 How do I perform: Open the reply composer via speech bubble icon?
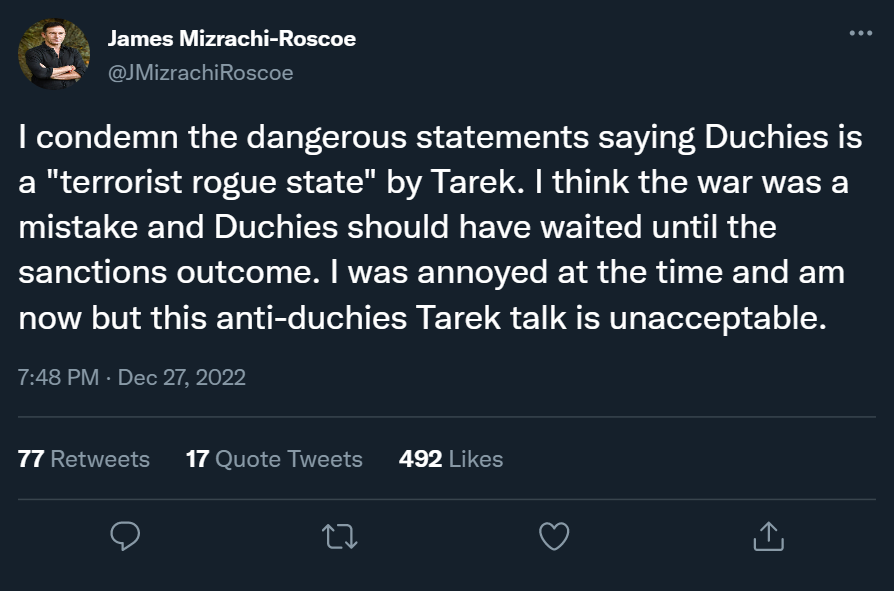[123, 538]
